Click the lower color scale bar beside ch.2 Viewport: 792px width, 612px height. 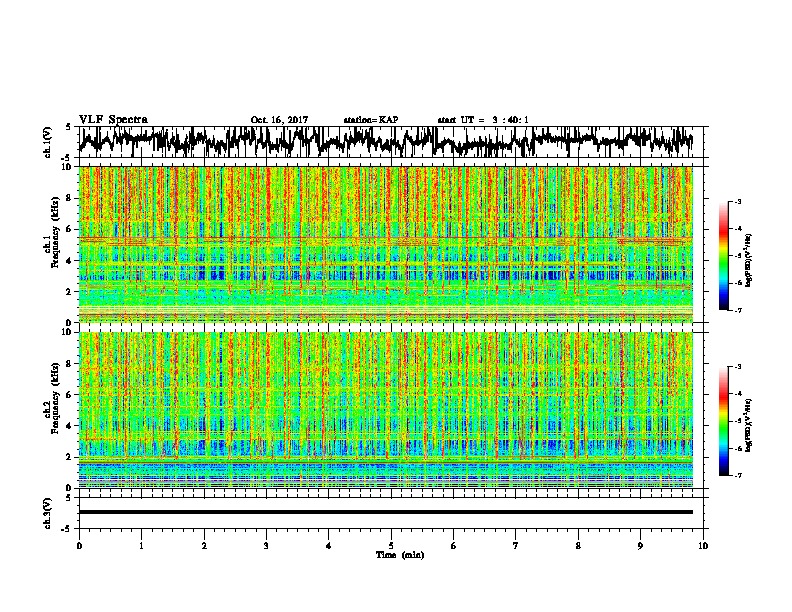723,421
